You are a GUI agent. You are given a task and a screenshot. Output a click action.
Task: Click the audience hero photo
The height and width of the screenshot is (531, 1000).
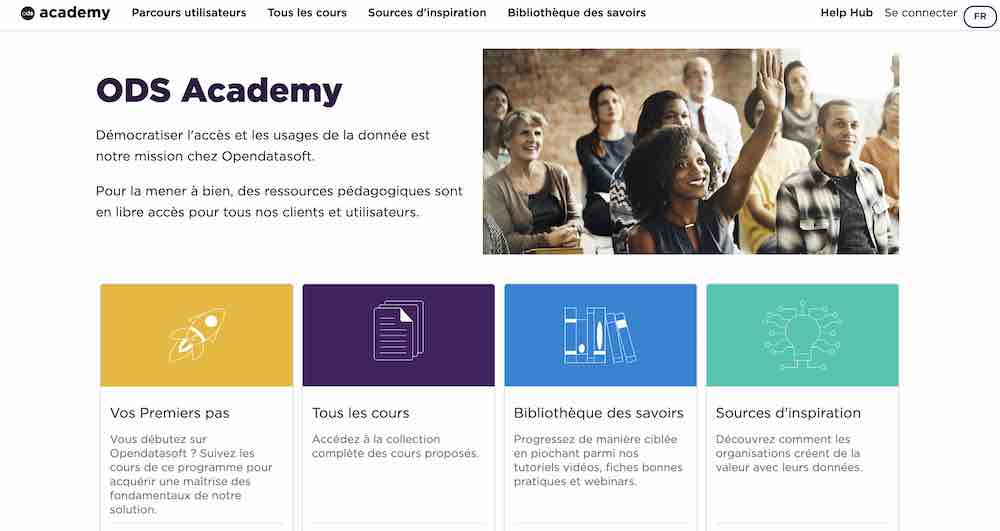pyautogui.click(x=690, y=152)
